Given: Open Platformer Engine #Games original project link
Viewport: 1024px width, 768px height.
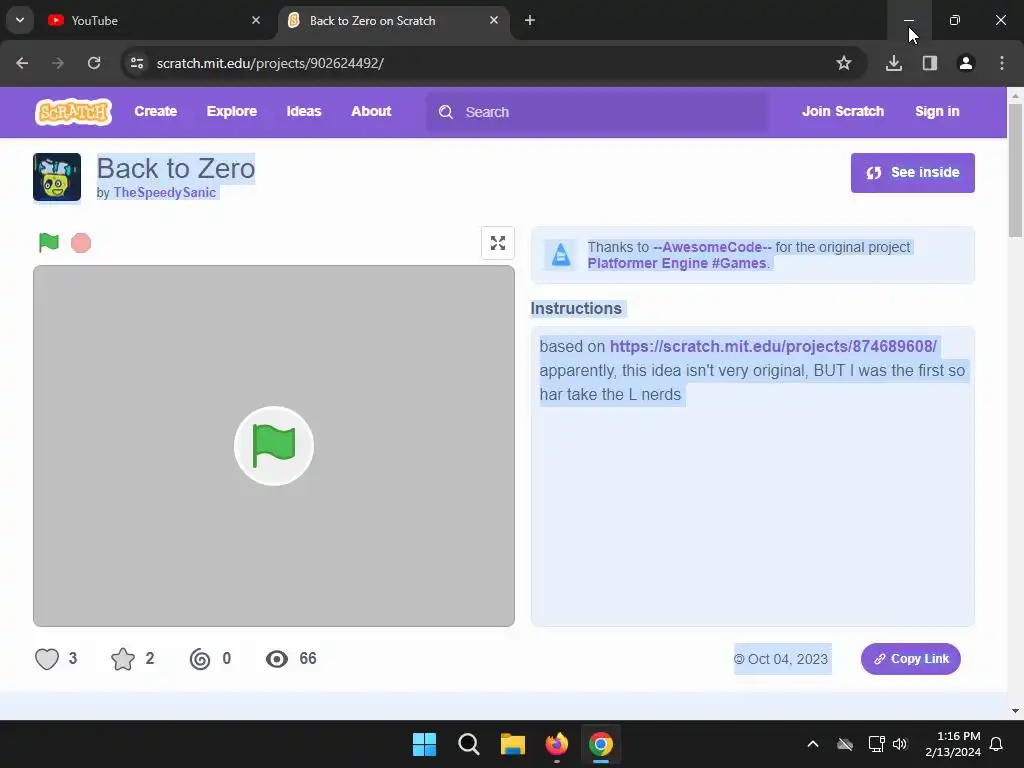Looking at the screenshot, I should point(678,263).
